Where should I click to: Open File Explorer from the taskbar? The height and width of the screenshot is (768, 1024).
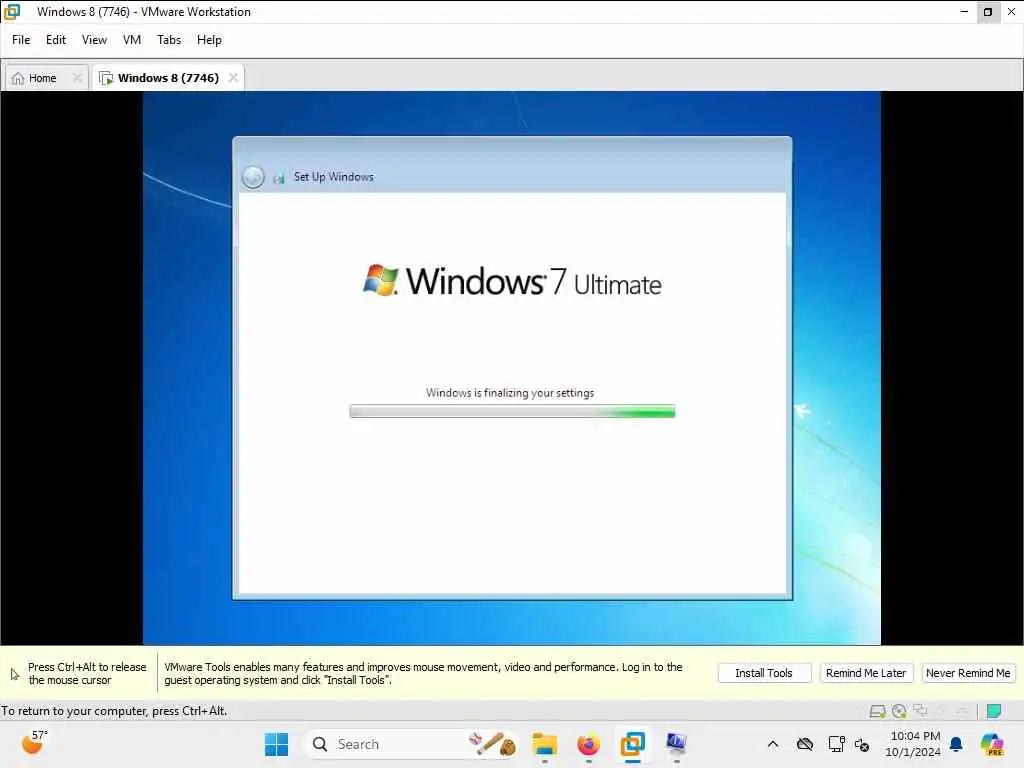[545, 744]
